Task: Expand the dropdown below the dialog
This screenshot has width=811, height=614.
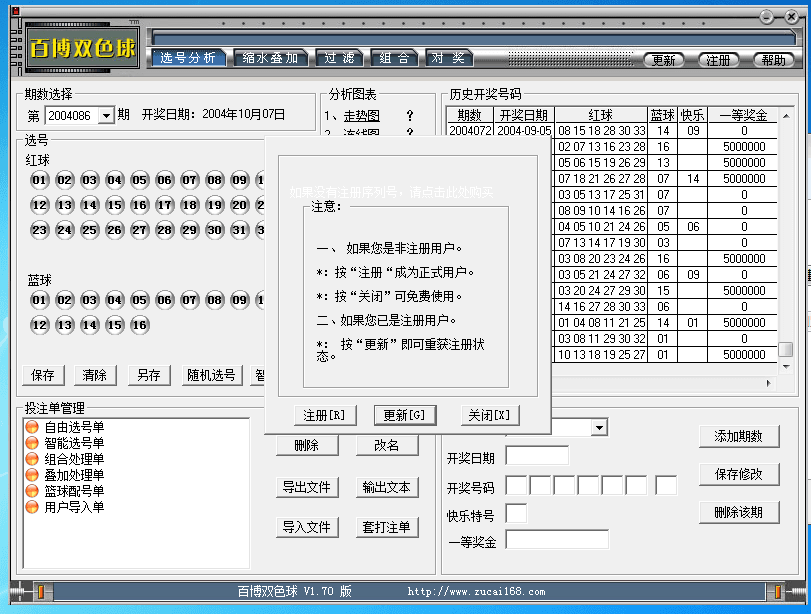Action: tap(599, 428)
